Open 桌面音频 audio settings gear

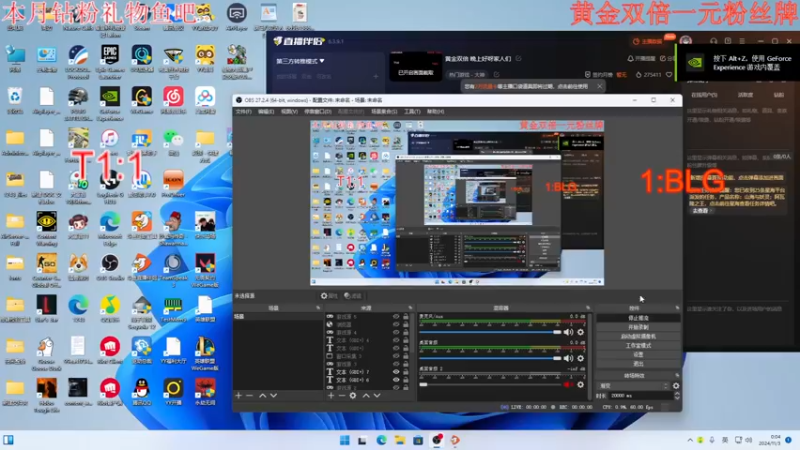pyautogui.click(x=581, y=358)
